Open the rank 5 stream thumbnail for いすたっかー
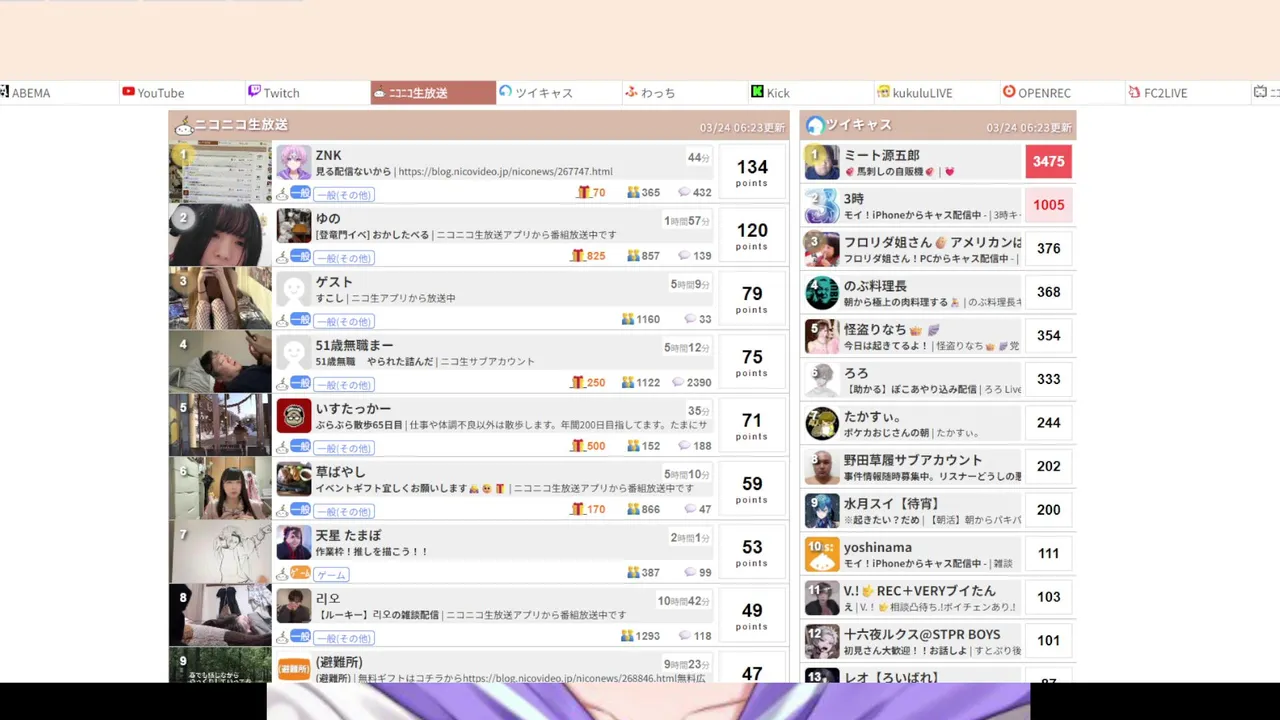 pyautogui.click(x=220, y=425)
